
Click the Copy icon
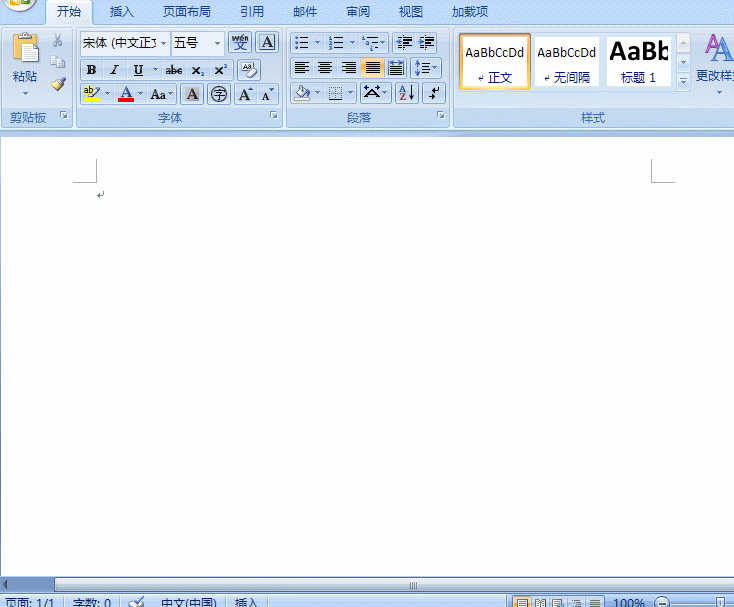pyautogui.click(x=58, y=62)
